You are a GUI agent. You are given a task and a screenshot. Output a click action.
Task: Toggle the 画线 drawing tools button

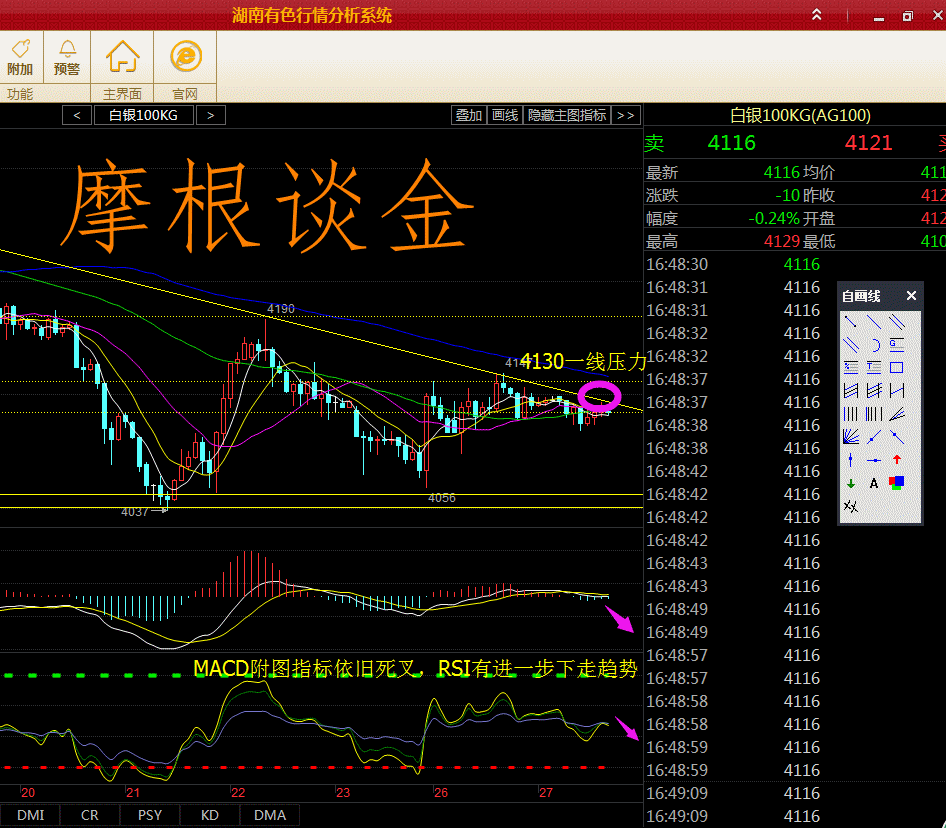pyautogui.click(x=505, y=115)
